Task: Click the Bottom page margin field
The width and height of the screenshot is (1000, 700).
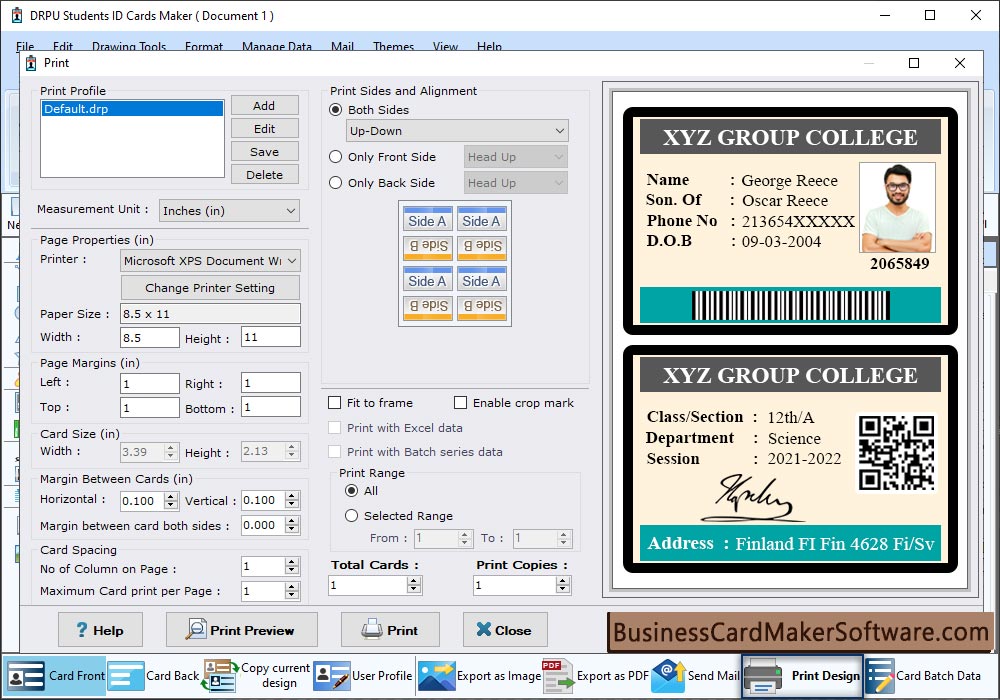Action: tap(270, 407)
